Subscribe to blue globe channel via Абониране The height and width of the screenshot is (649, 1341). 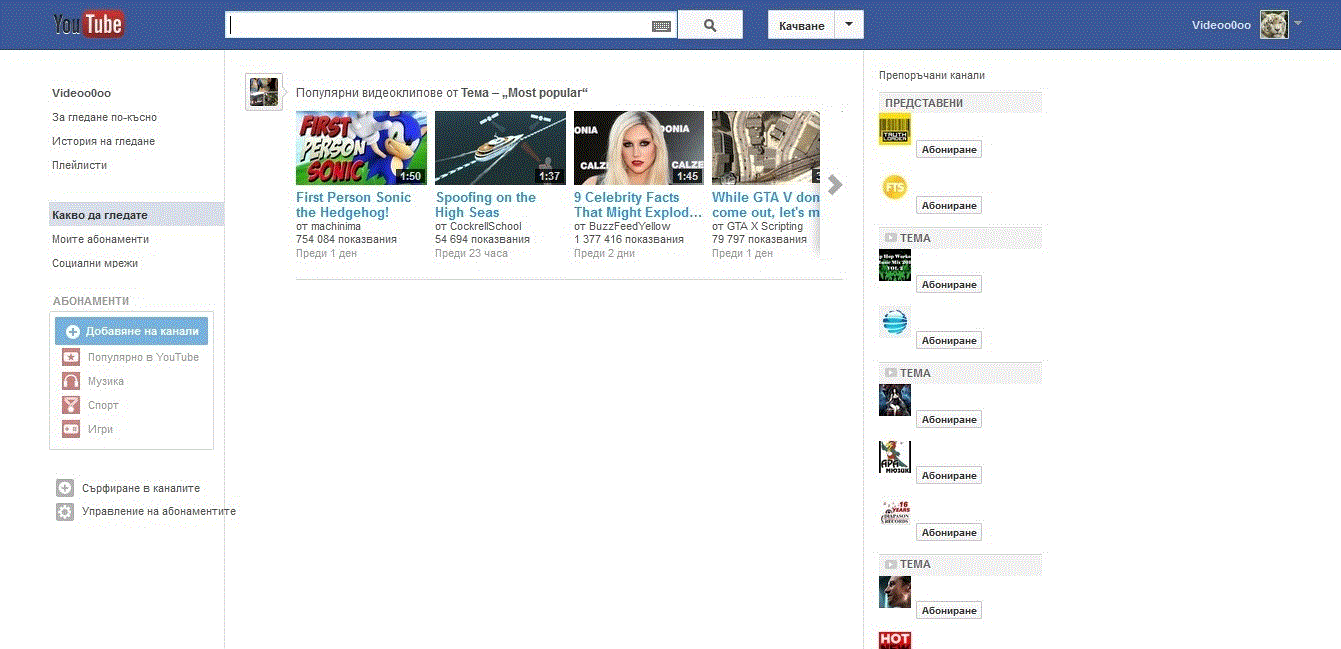pyautogui.click(x=949, y=340)
